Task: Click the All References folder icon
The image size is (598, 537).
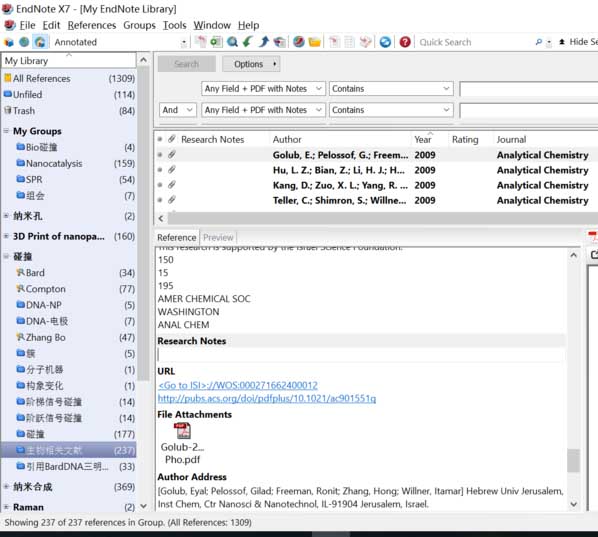Action: [7, 78]
